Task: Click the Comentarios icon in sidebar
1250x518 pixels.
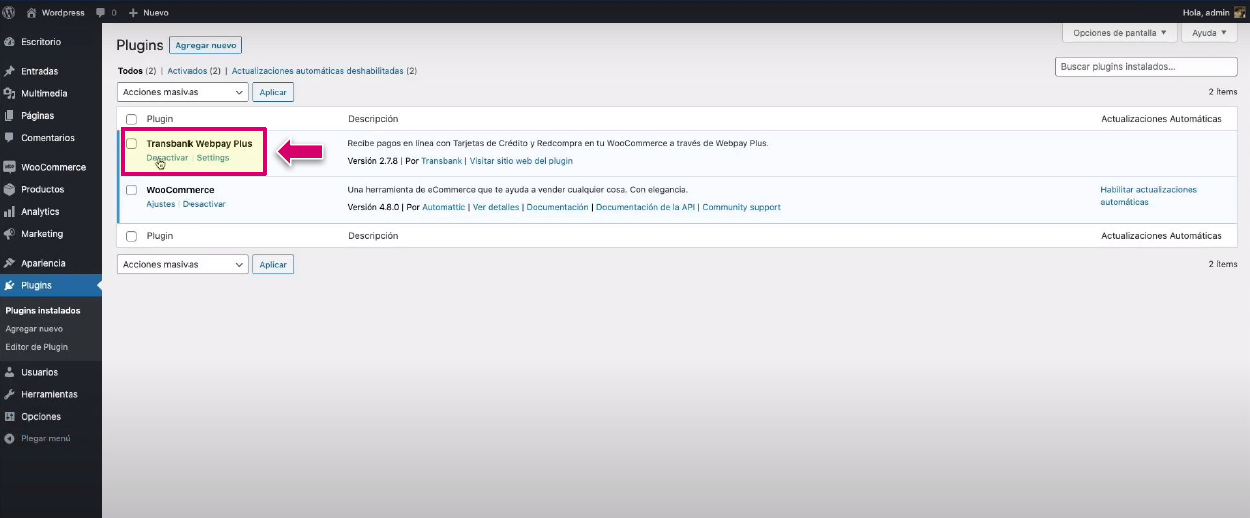Action: tap(9, 138)
